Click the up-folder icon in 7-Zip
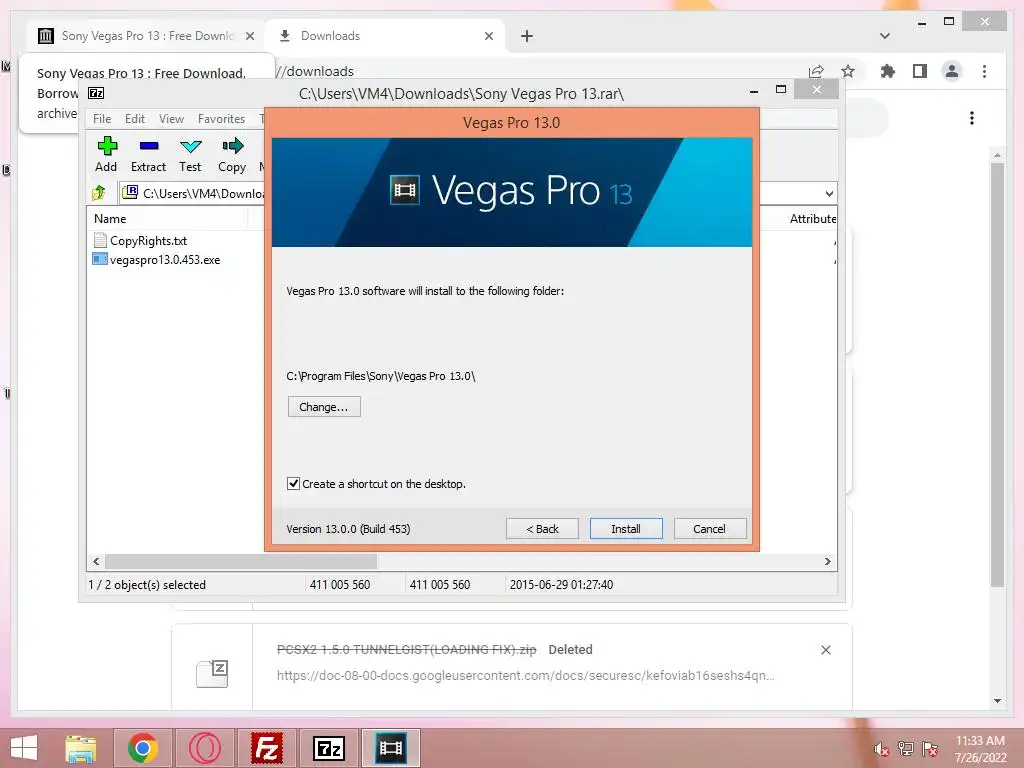 (99, 193)
